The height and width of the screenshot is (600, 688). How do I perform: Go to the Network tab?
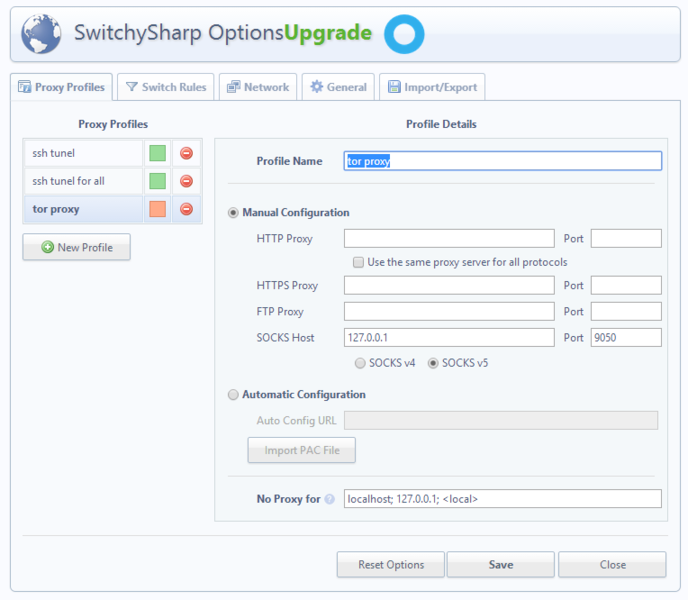[x=258, y=87]
